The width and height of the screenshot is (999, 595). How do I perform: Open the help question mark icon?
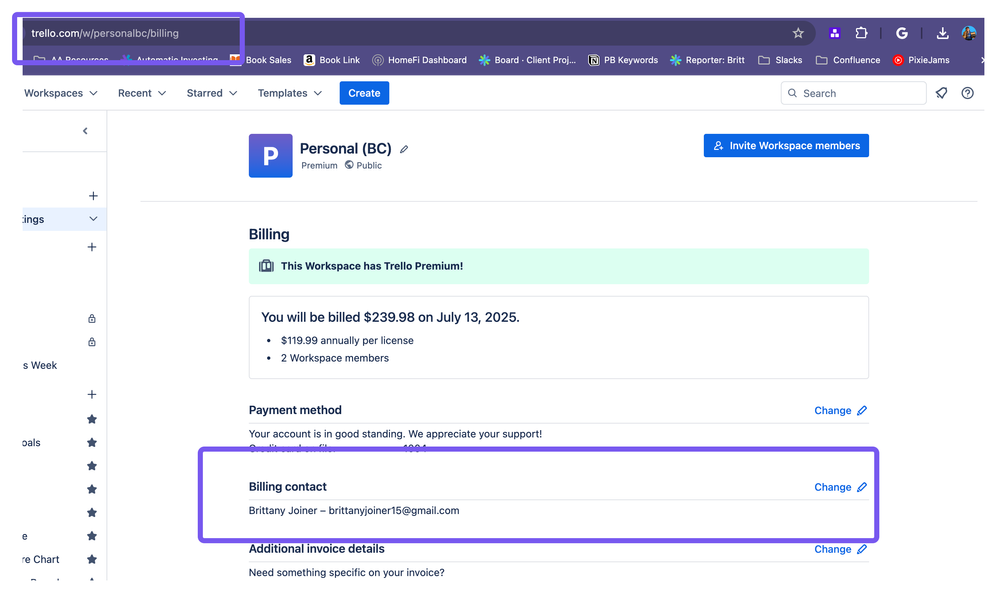tap(967, 93)
